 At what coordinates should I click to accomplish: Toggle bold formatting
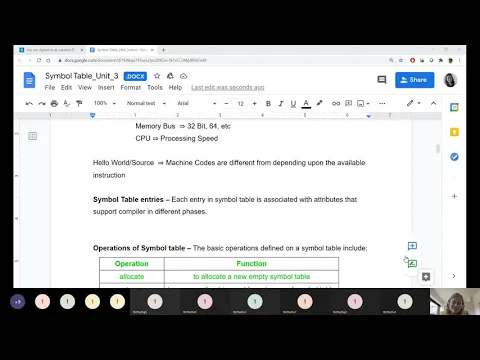coord(268,104)
